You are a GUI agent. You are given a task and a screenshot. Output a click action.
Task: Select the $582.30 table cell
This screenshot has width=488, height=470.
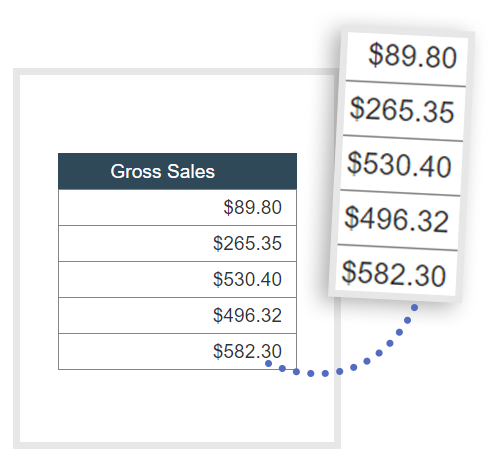pyautogui.click(x=177, y=351)
